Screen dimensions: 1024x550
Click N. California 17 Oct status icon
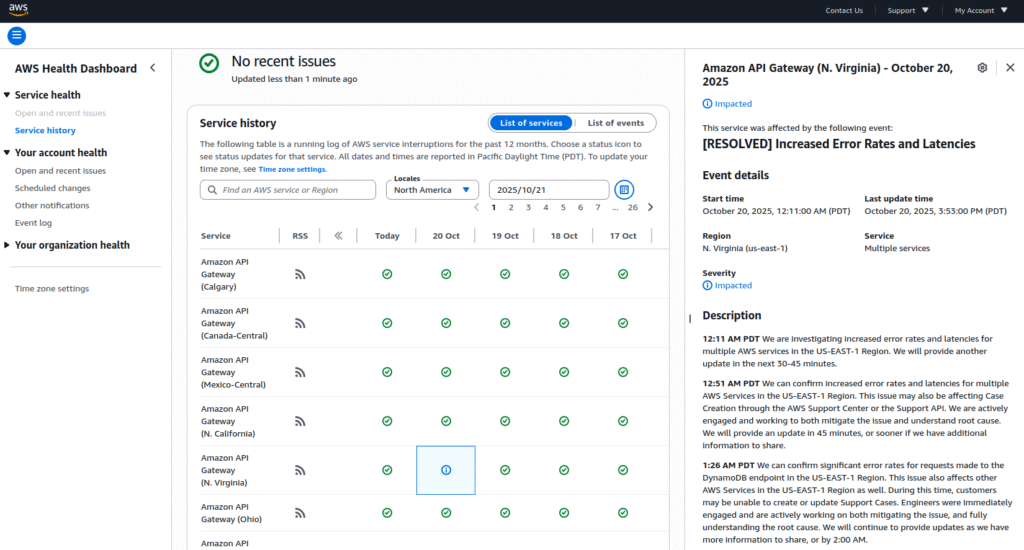623,421
